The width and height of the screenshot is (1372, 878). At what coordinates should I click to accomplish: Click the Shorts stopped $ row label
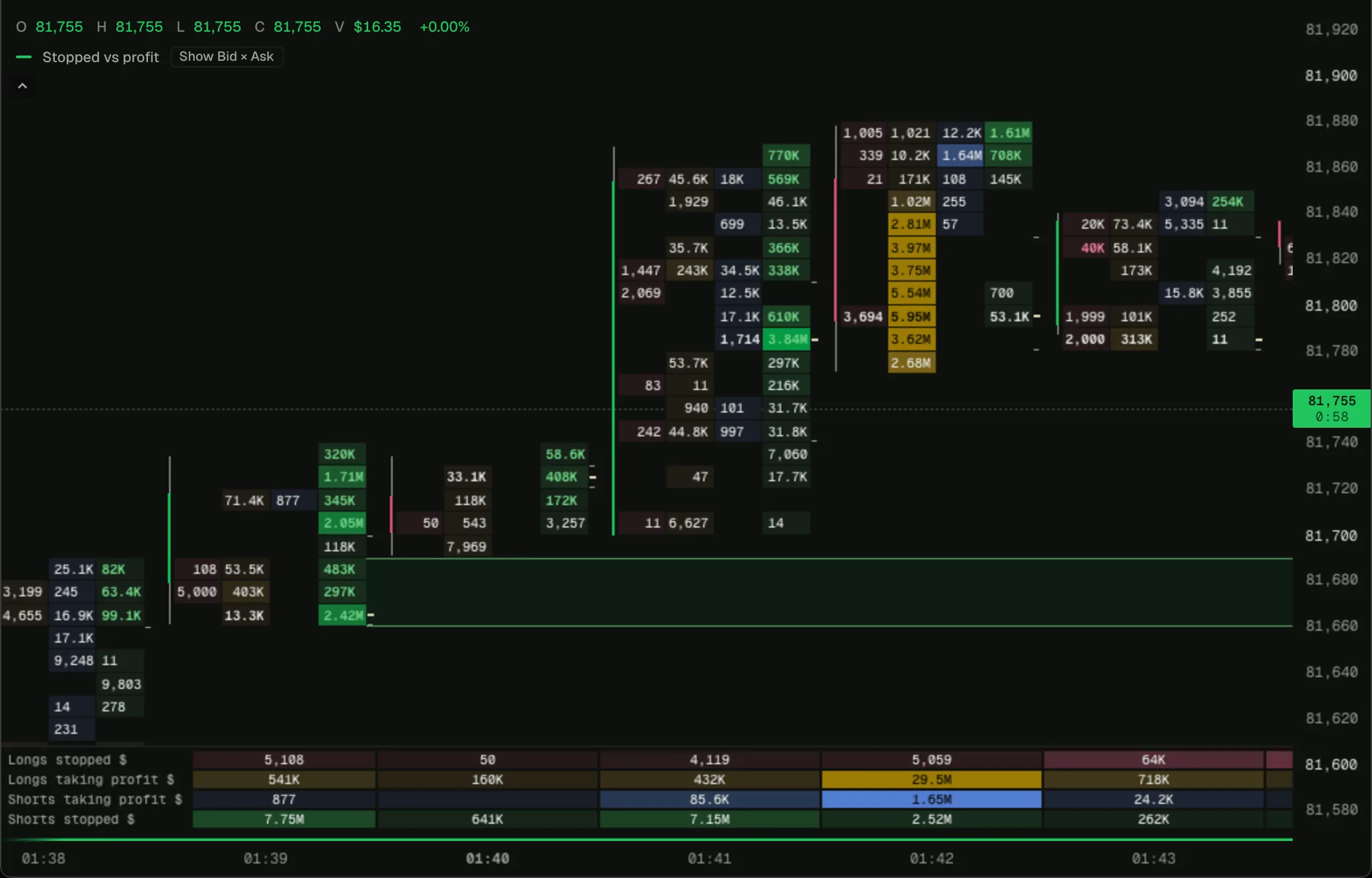pos(71,819)
